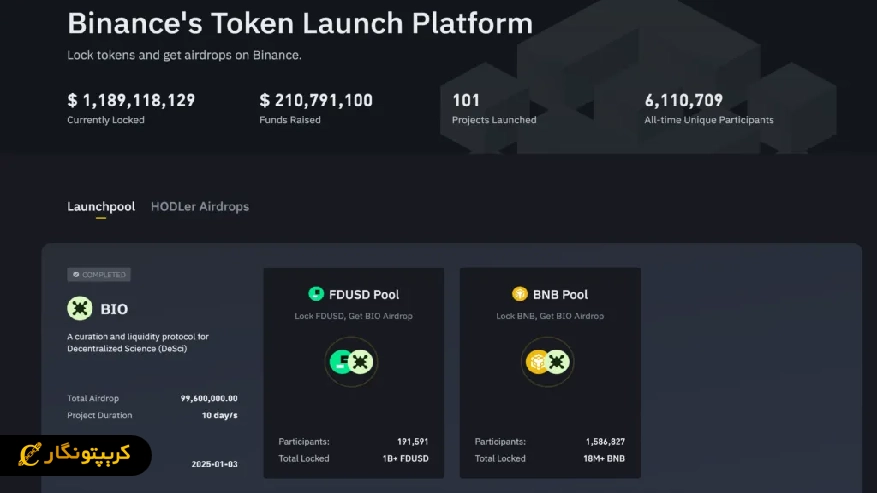Click FDUSD Pool participants count 191,591
The height and width of the screenshot is (493, 877).
(x=412, y=442)
